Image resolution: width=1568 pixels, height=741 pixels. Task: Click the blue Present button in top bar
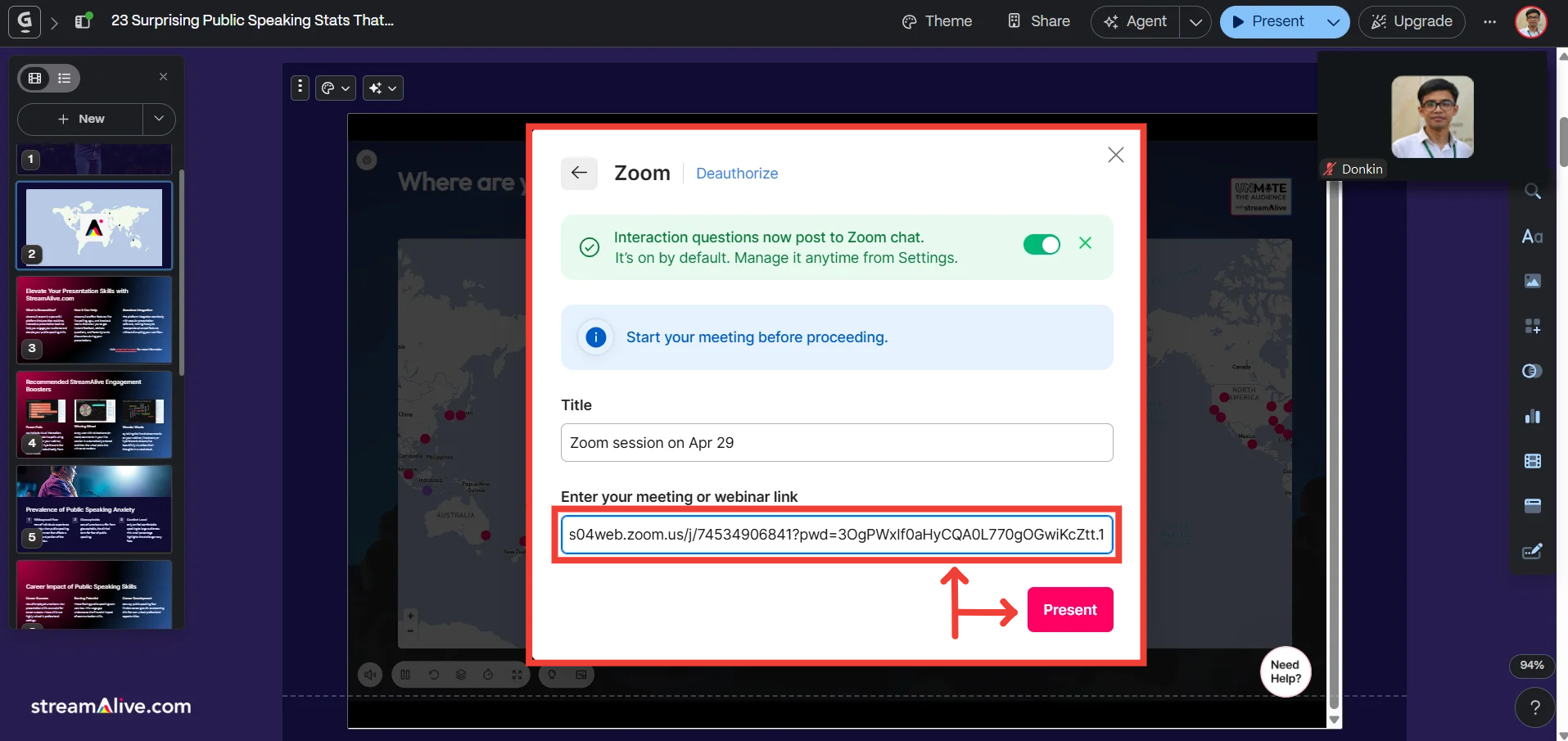click(x=1268, y=21)
